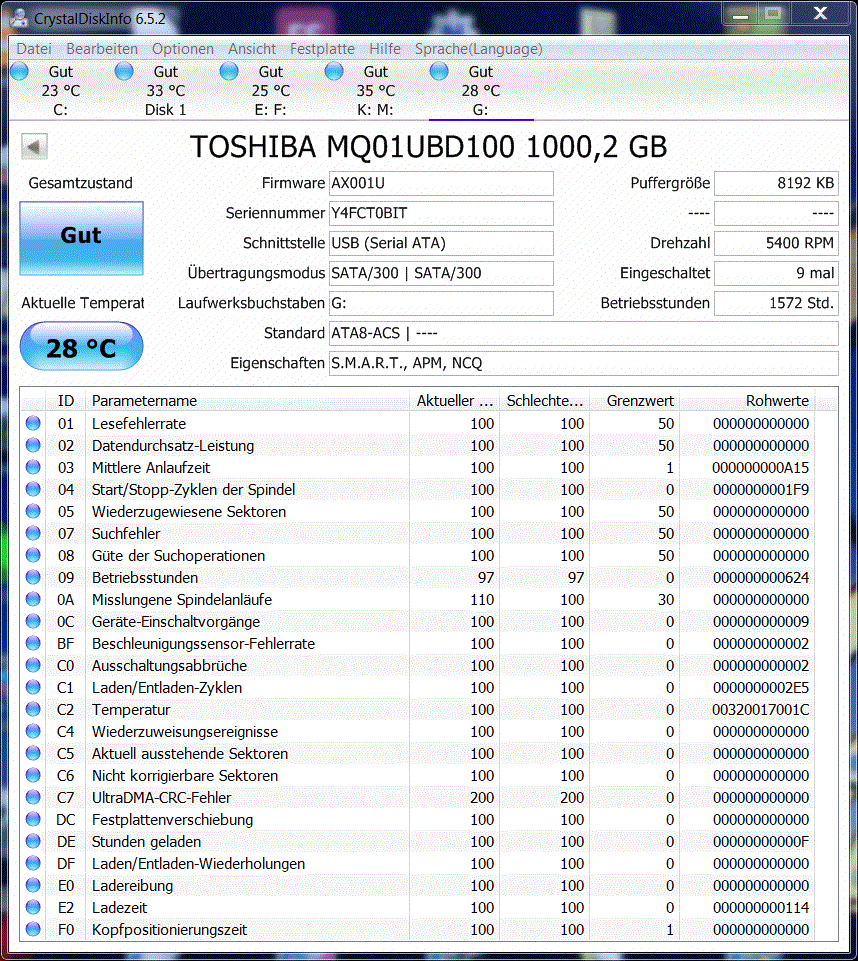
Task: Click the raw value 000000000A15
Action: click(x=761, y=468)
